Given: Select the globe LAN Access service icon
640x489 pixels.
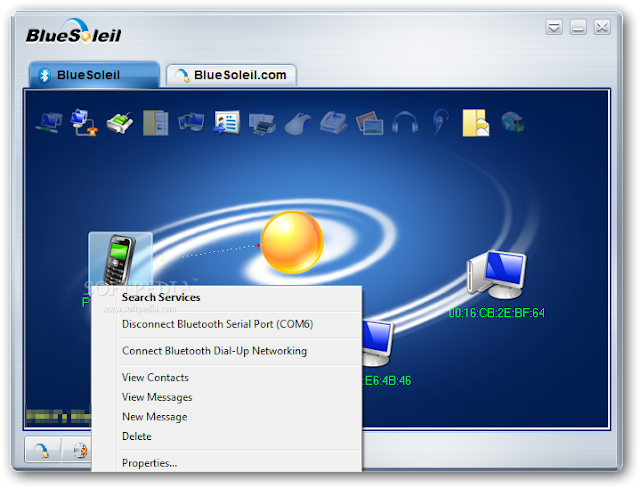Looking at the screenshot, I should 512,122.
